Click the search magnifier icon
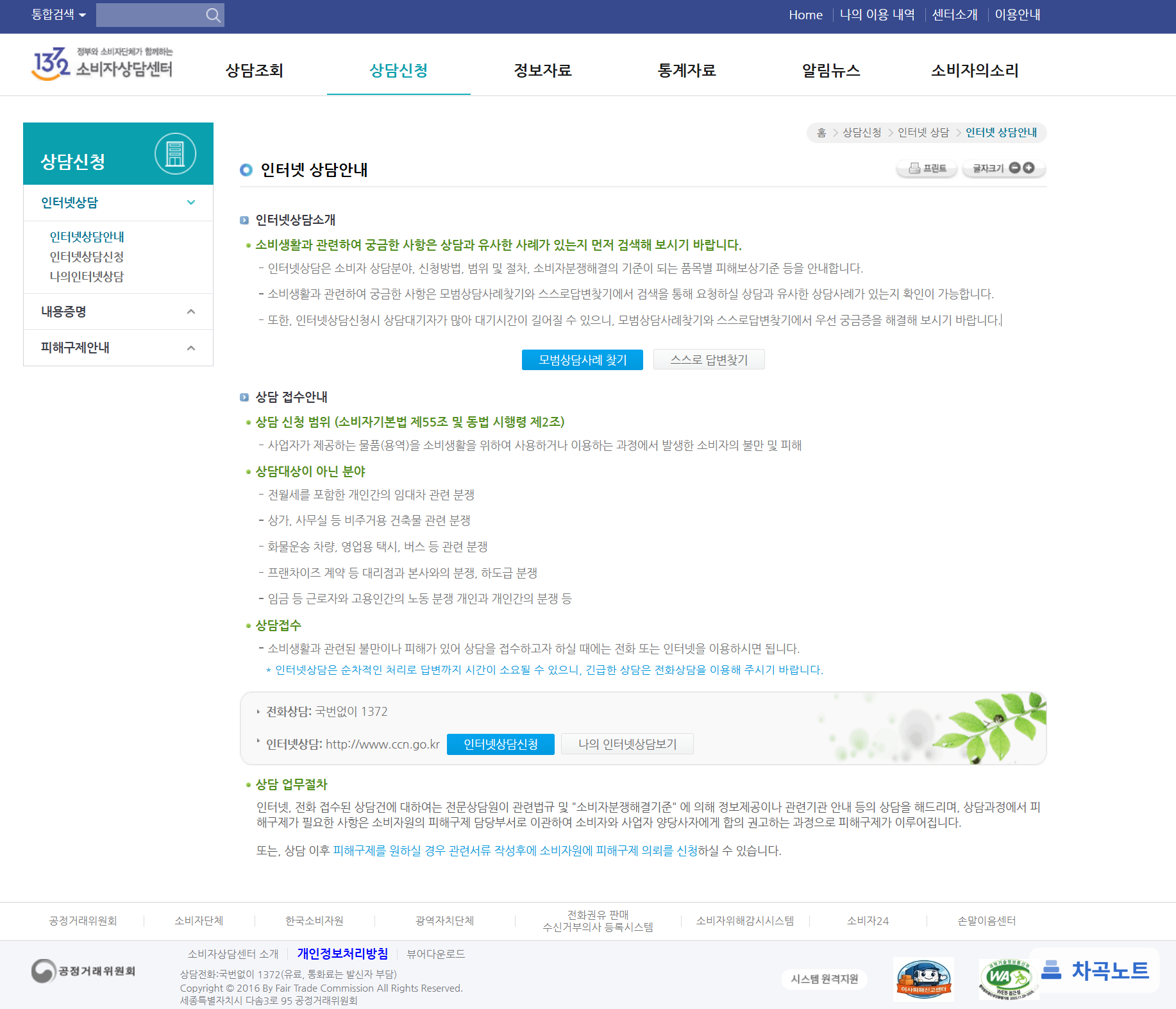 point(214,15)
